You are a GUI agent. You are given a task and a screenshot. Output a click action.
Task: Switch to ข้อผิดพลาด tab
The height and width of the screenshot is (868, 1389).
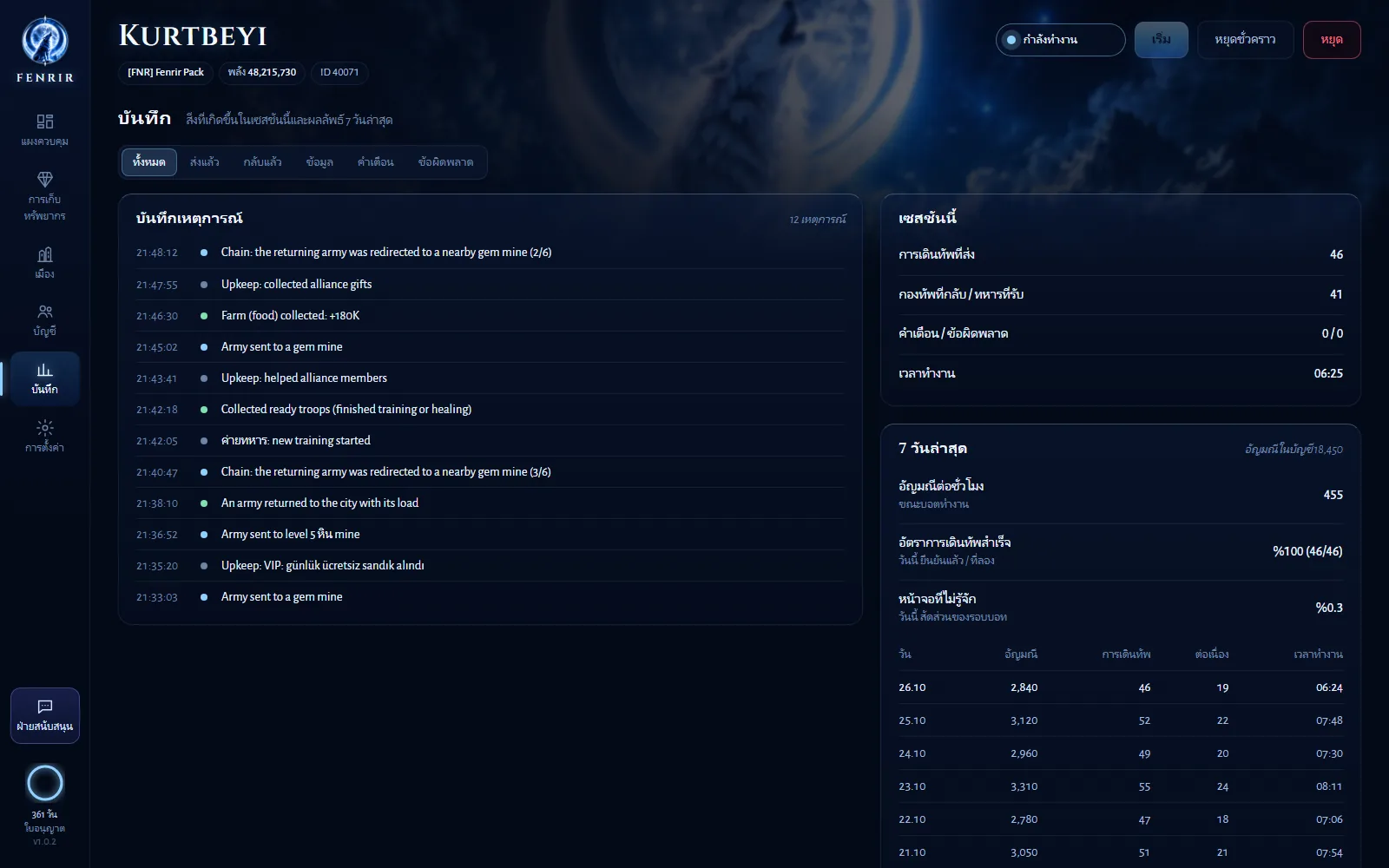pos(445,162)
